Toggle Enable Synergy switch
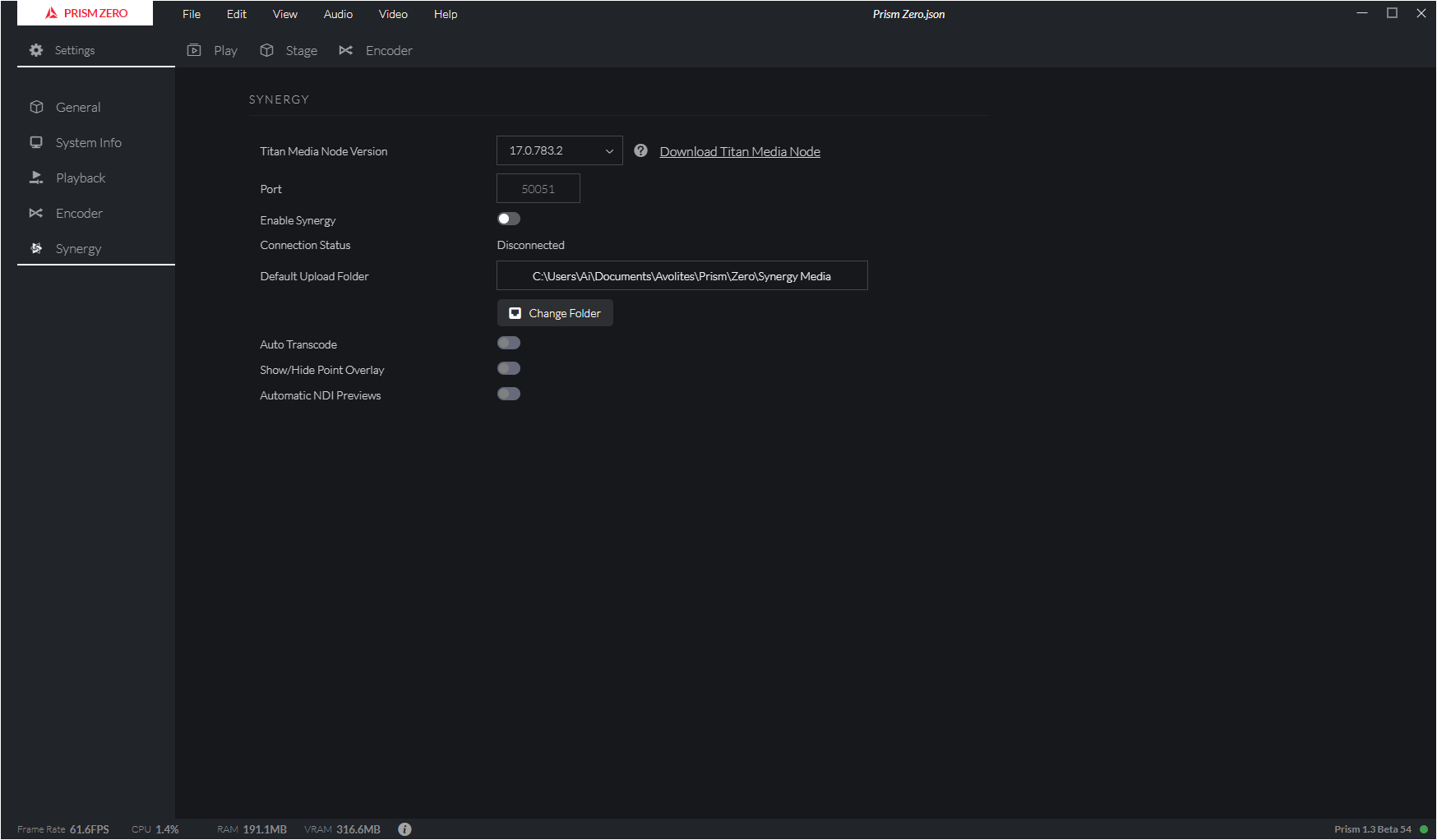The width and height of the screenshot is (1437, 840). tap(509, 219)
